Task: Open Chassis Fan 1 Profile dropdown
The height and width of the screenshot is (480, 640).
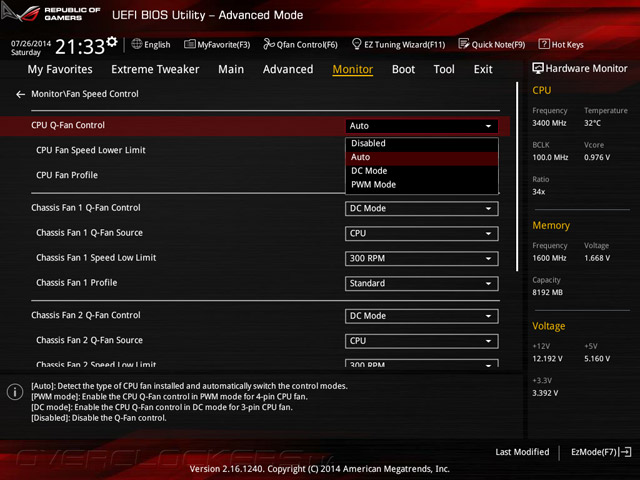Action: [422, 283]
